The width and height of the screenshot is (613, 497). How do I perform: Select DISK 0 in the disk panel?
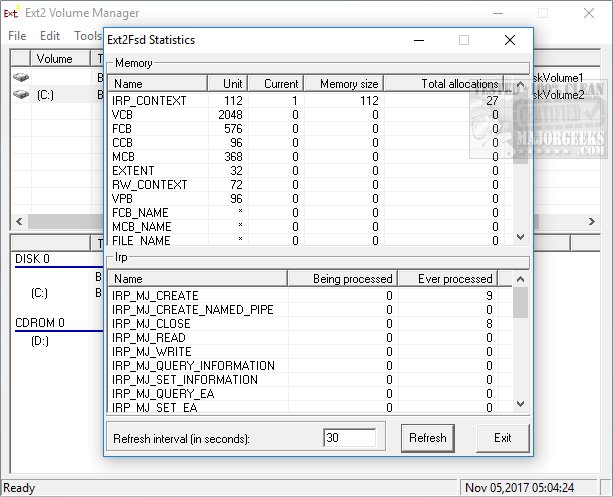point(32,259)
